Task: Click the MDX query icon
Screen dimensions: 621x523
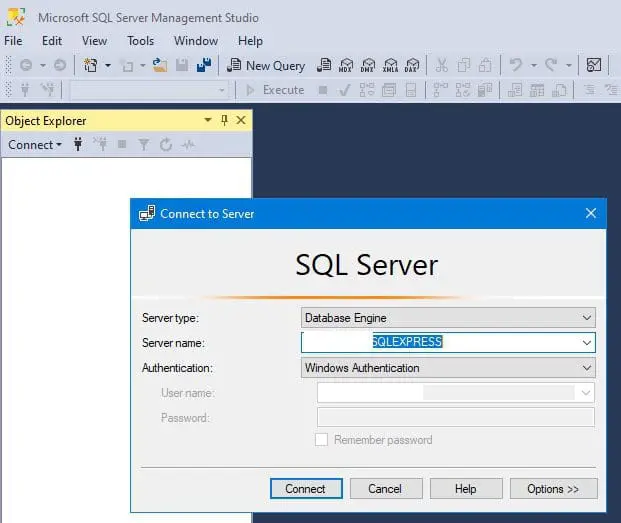Action: [346, 65]
